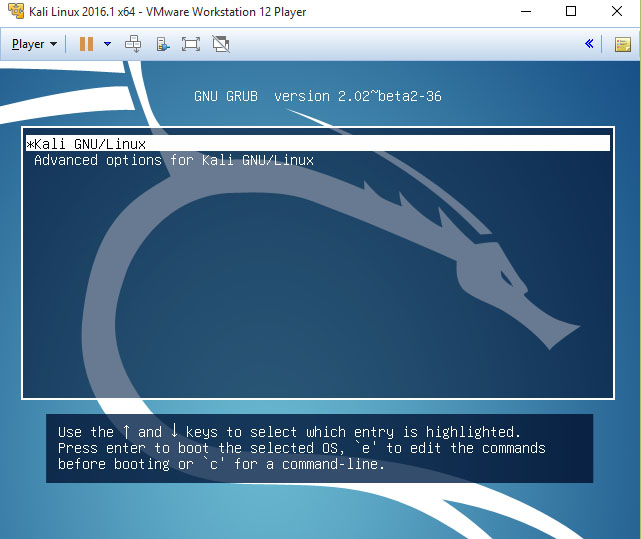This screenshot has height=539, width=641.
Task: Click the GNU GRUB version header text
Action: coord(317,96)
